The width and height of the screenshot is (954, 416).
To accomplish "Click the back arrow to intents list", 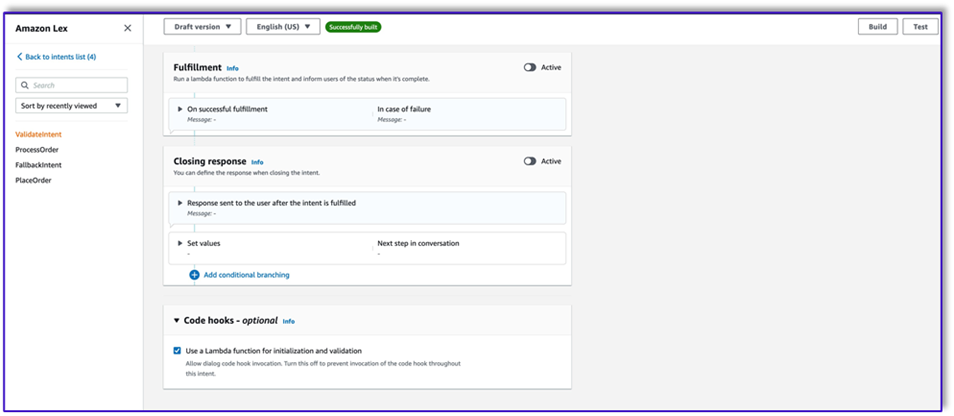I will coord(19,57).
